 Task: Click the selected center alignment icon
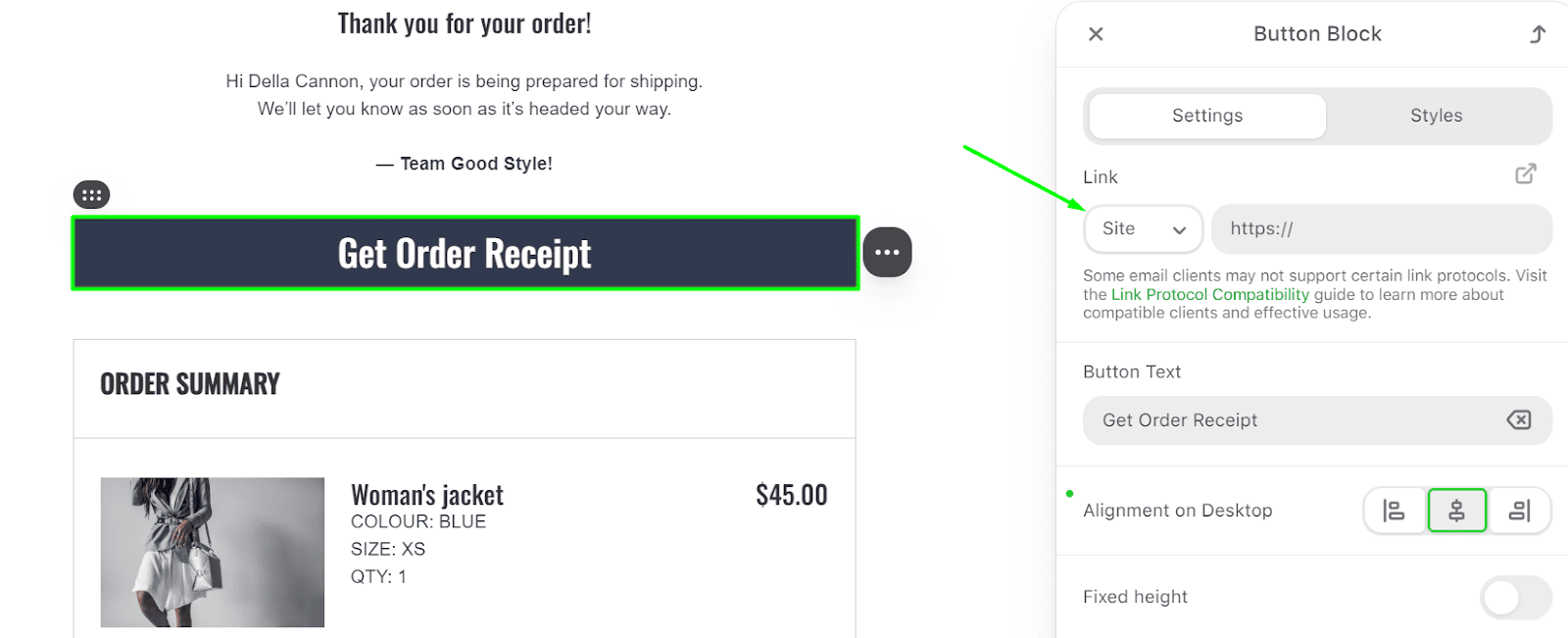point(1457,510)
